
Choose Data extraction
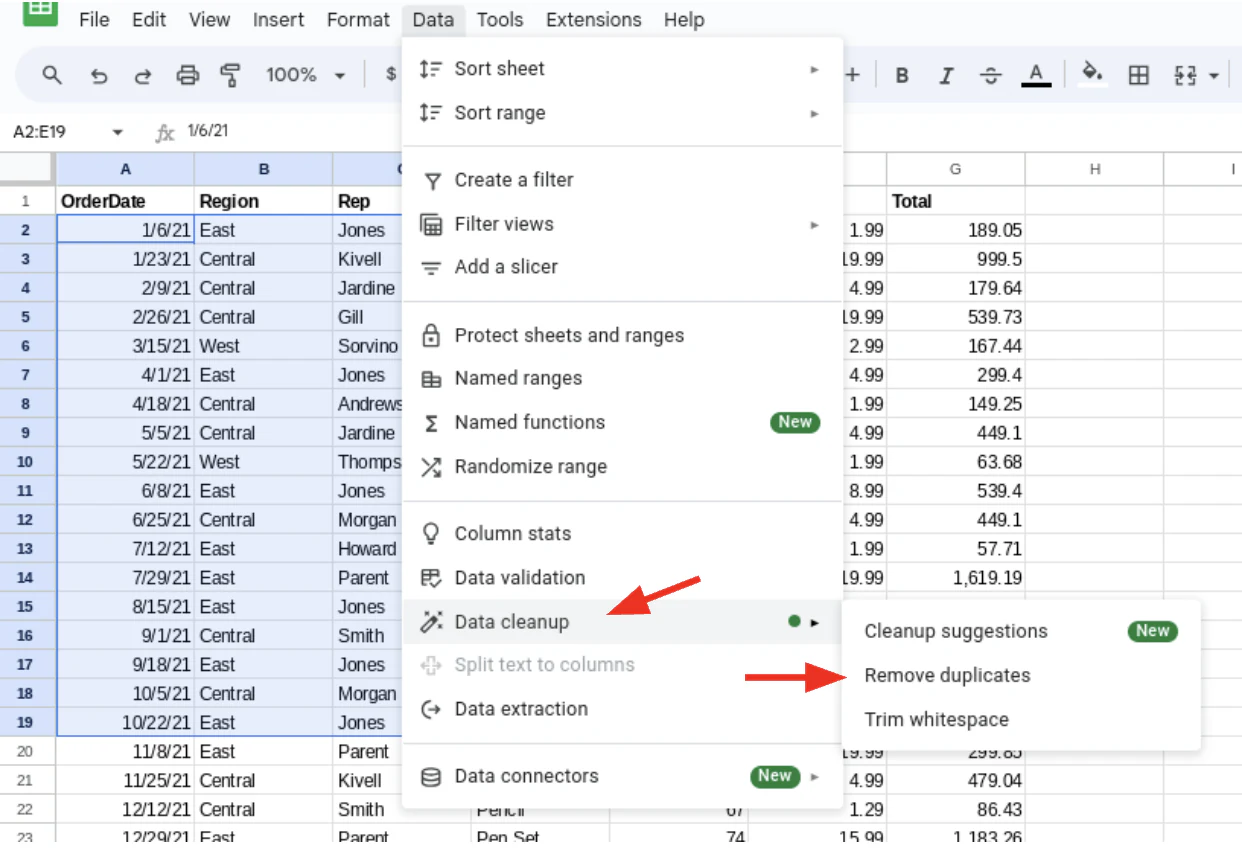pos(622,709)
